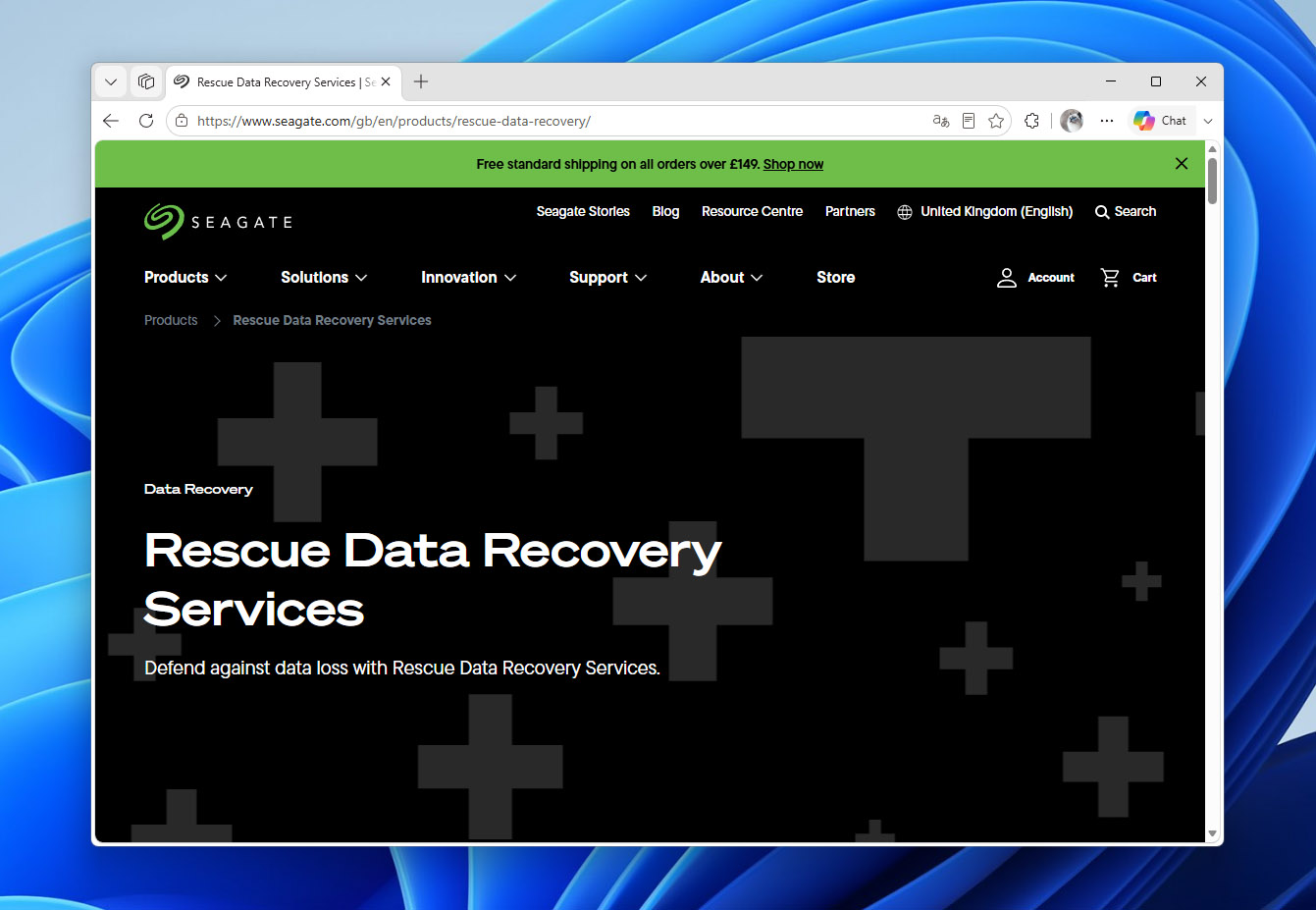
Task: Click the chevron beside Innovation
Action: point(510,278)
